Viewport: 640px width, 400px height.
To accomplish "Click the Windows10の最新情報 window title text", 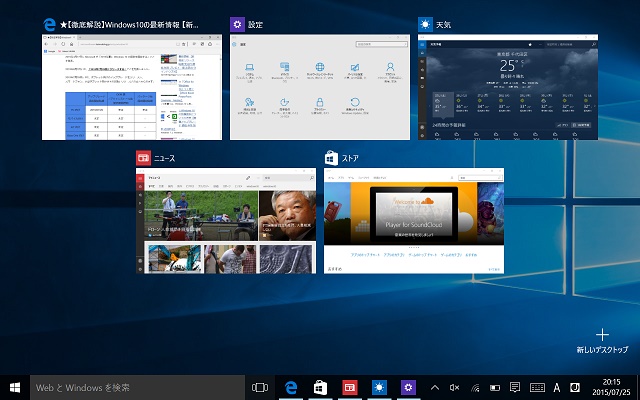I will (129, 25).
